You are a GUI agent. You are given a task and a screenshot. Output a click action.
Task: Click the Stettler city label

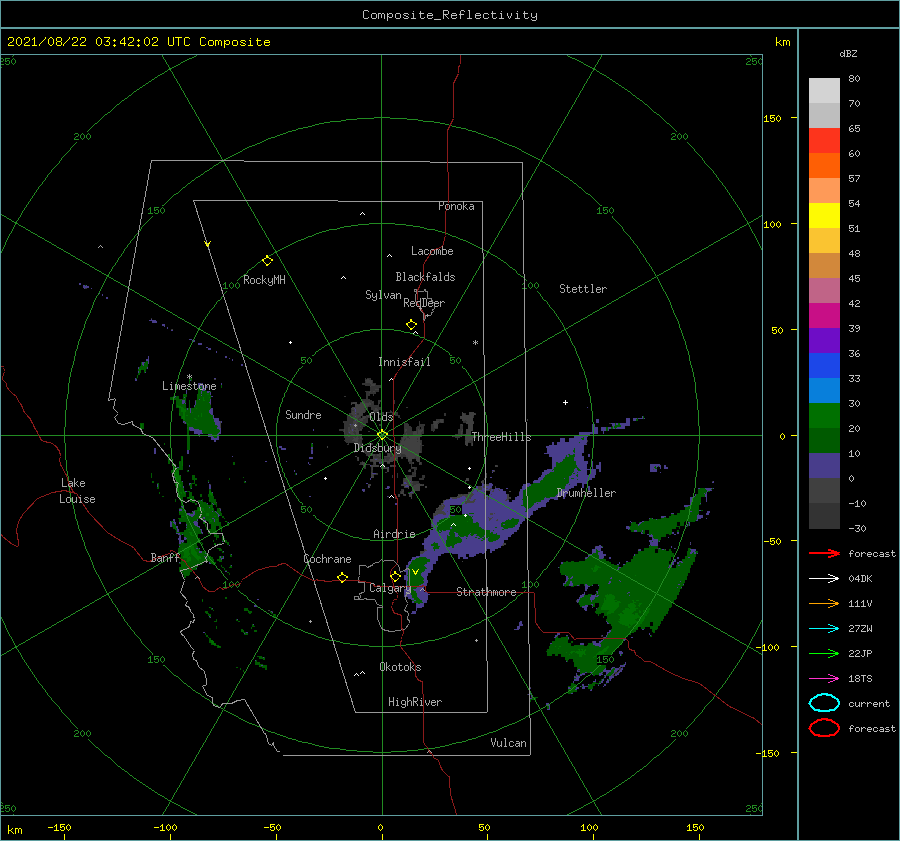[x=583, y=289]
